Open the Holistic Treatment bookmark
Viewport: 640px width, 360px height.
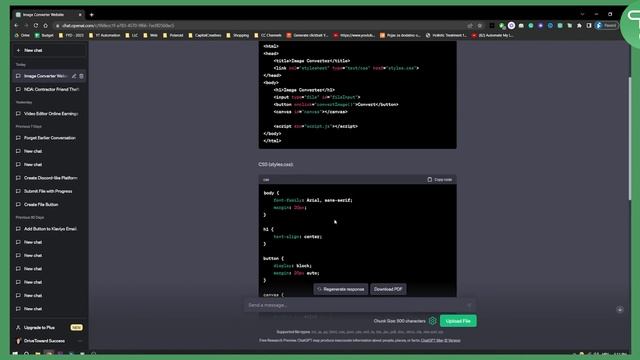447,36
